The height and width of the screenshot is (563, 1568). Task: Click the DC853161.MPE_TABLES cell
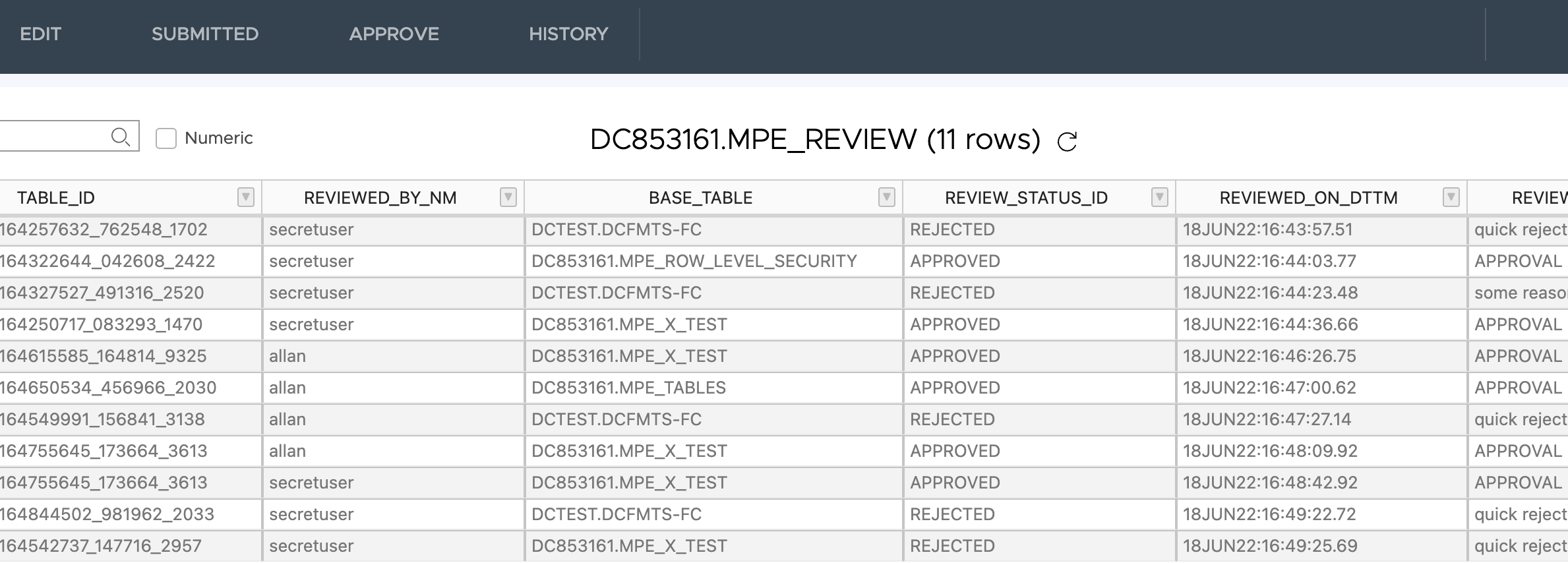[x=628, y=388]
